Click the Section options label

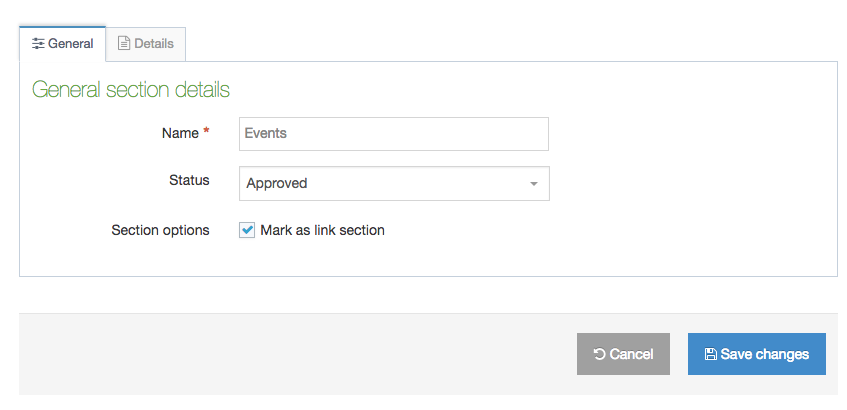(x=160, y=230)
